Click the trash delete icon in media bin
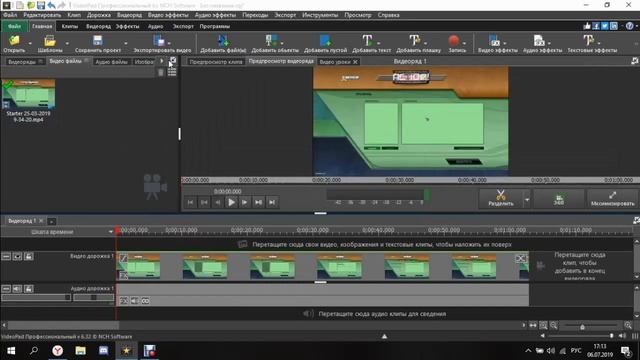Image resolution: width=640 pixels, height=360 pixels. [161, 72]
